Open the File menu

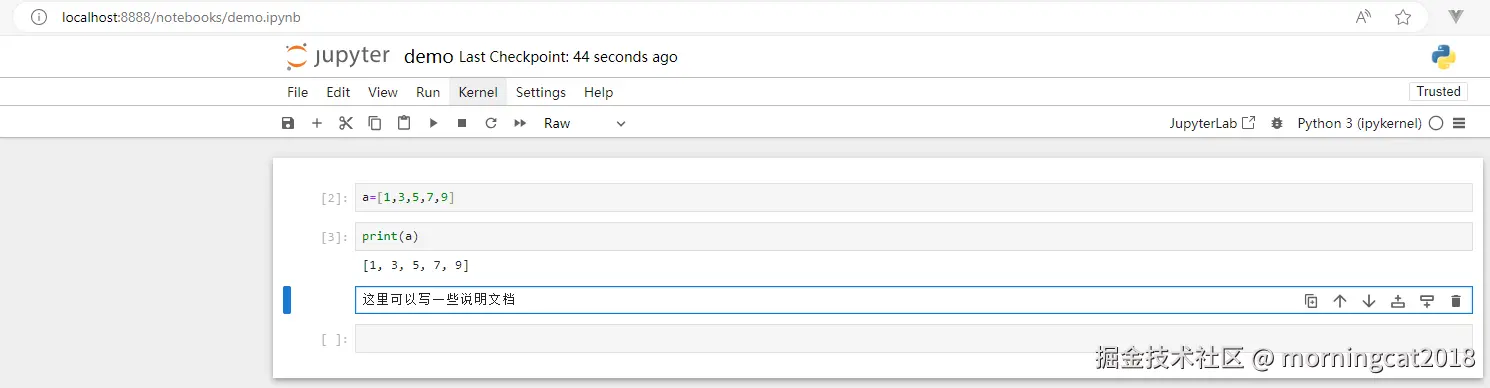click(x=298, y=92)
